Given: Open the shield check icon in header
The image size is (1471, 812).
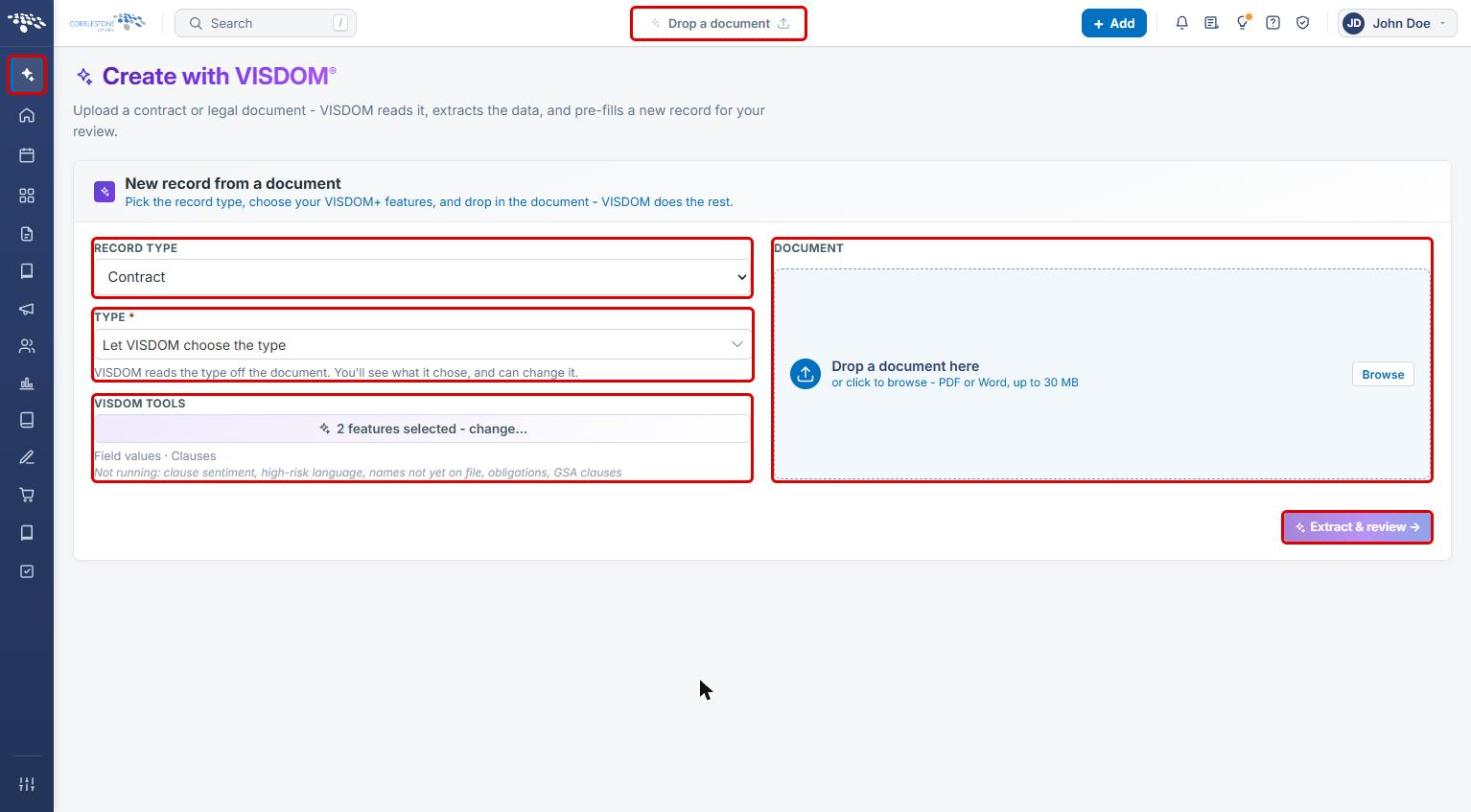Looking at the screenshot, I should [1303, 23].
